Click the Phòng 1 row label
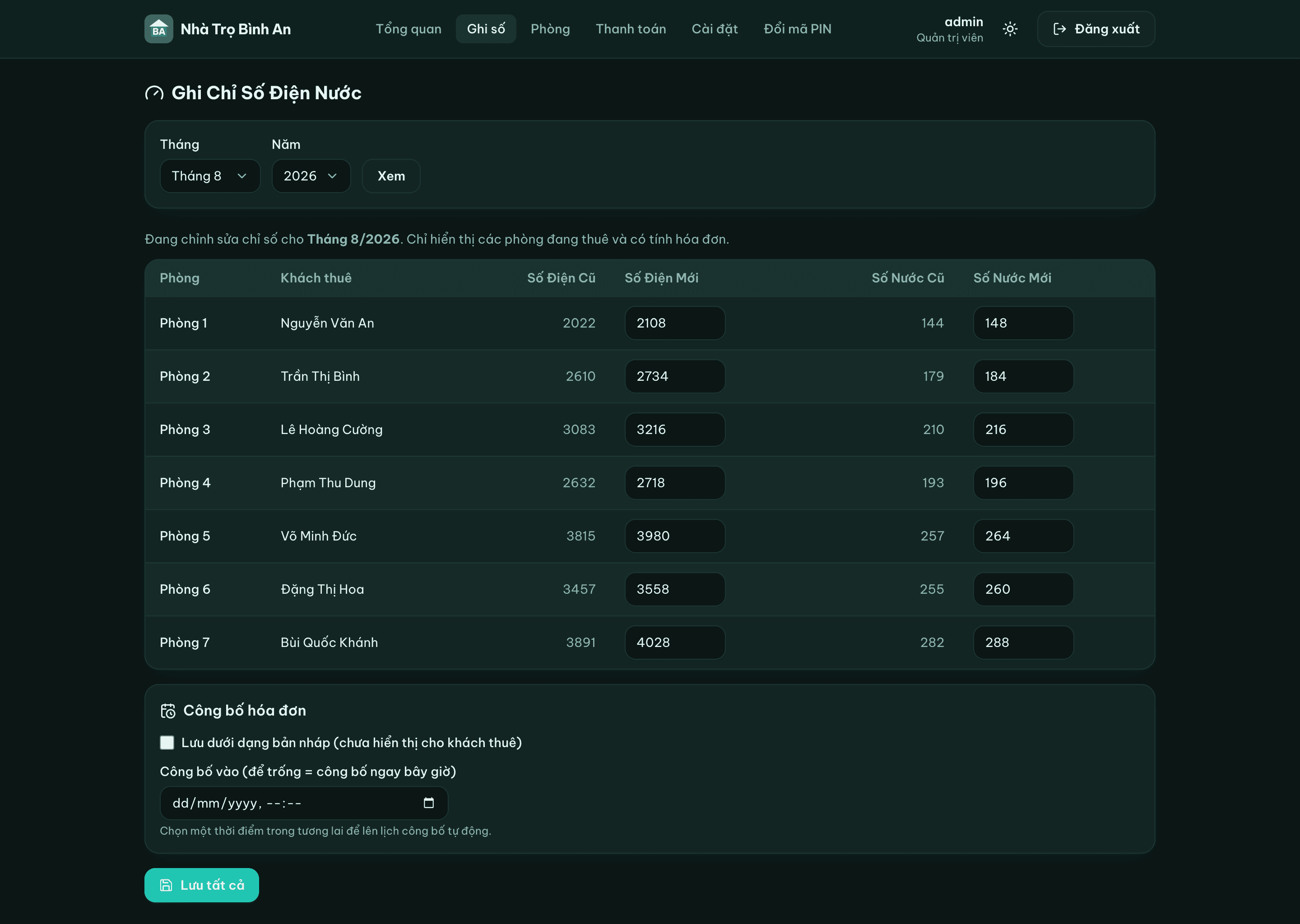The image size is (1300, 924). coord(183,323)
